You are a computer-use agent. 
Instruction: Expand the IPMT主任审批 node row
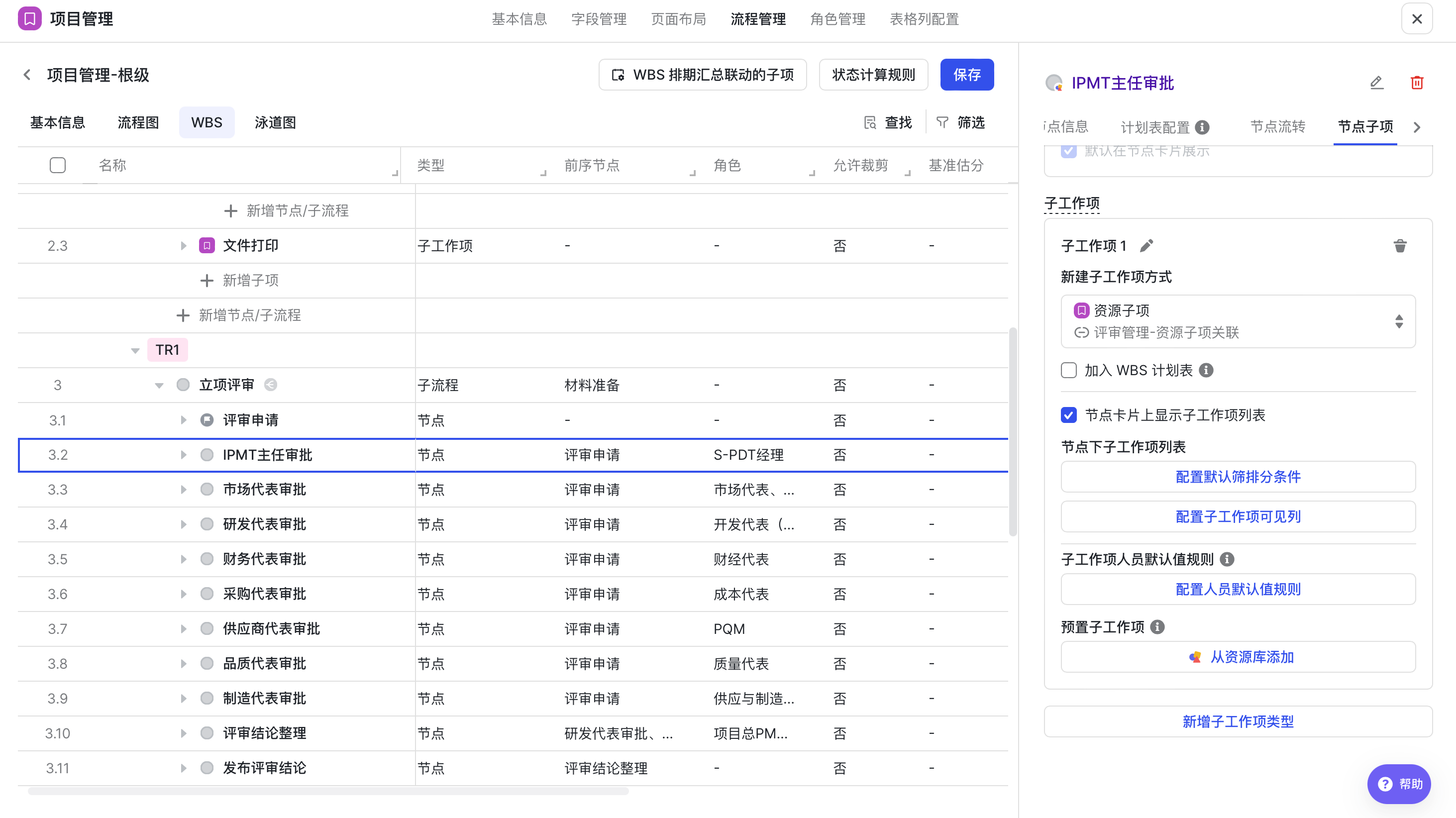coord(183,455)
